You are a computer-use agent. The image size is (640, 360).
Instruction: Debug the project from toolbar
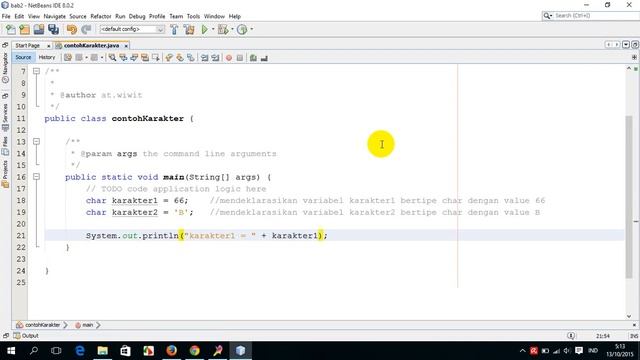coord(223,29)
